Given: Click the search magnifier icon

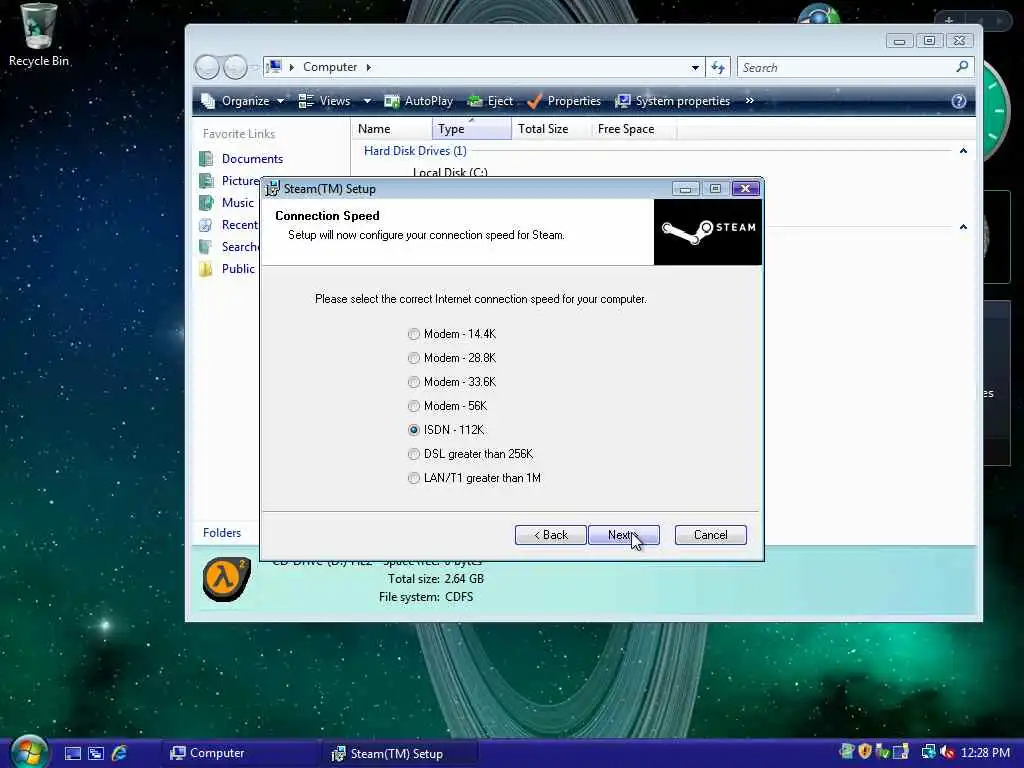Looking at the screenshot, I should click(962, 67).
